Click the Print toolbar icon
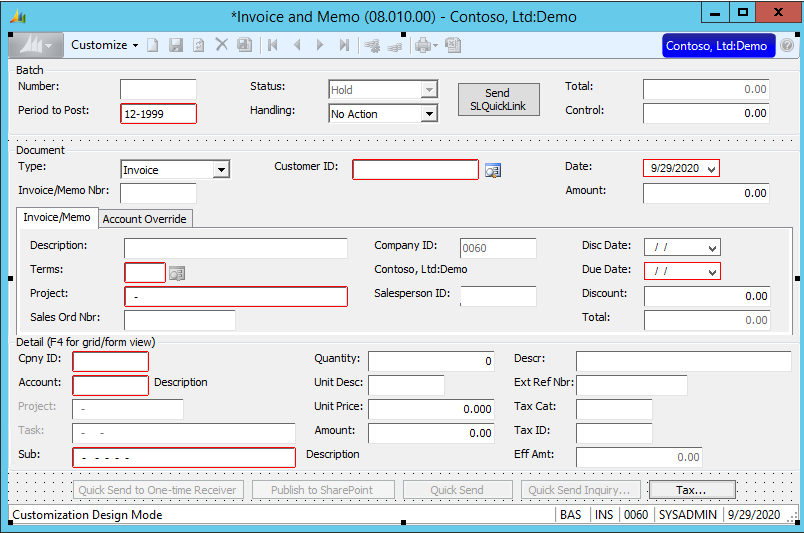Viewport: 804px width, 533px height. pyautogui.click(x=423, y=45)
